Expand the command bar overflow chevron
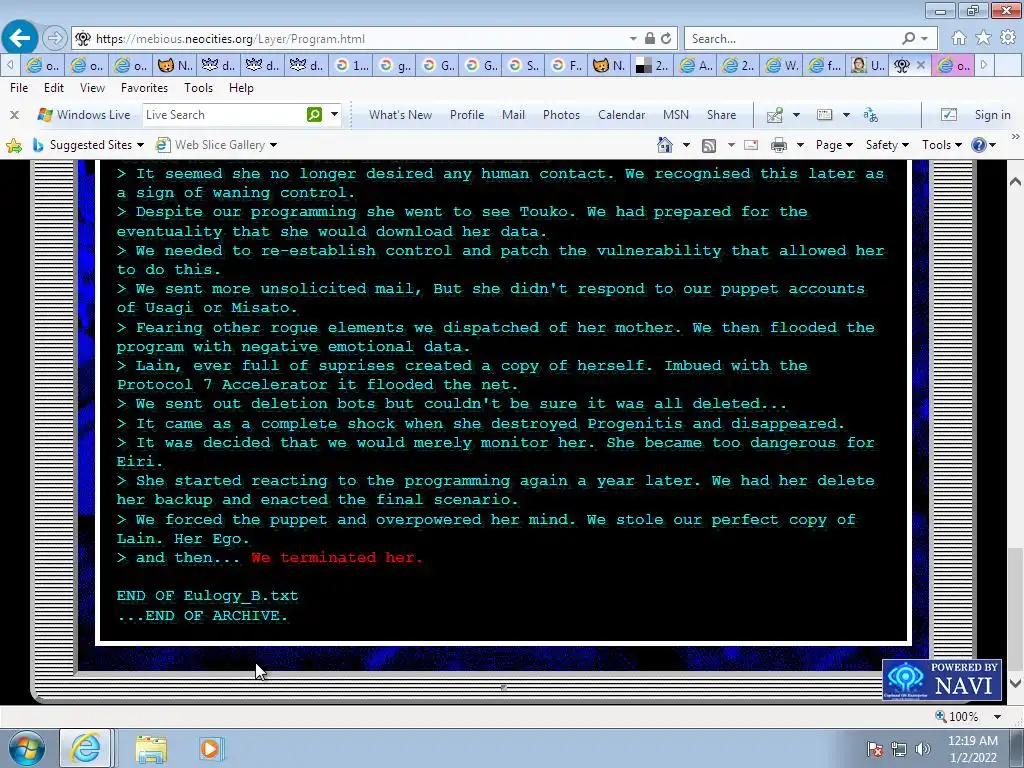Viewport: 1024px width, 768px height. (x=1016, y=137)
